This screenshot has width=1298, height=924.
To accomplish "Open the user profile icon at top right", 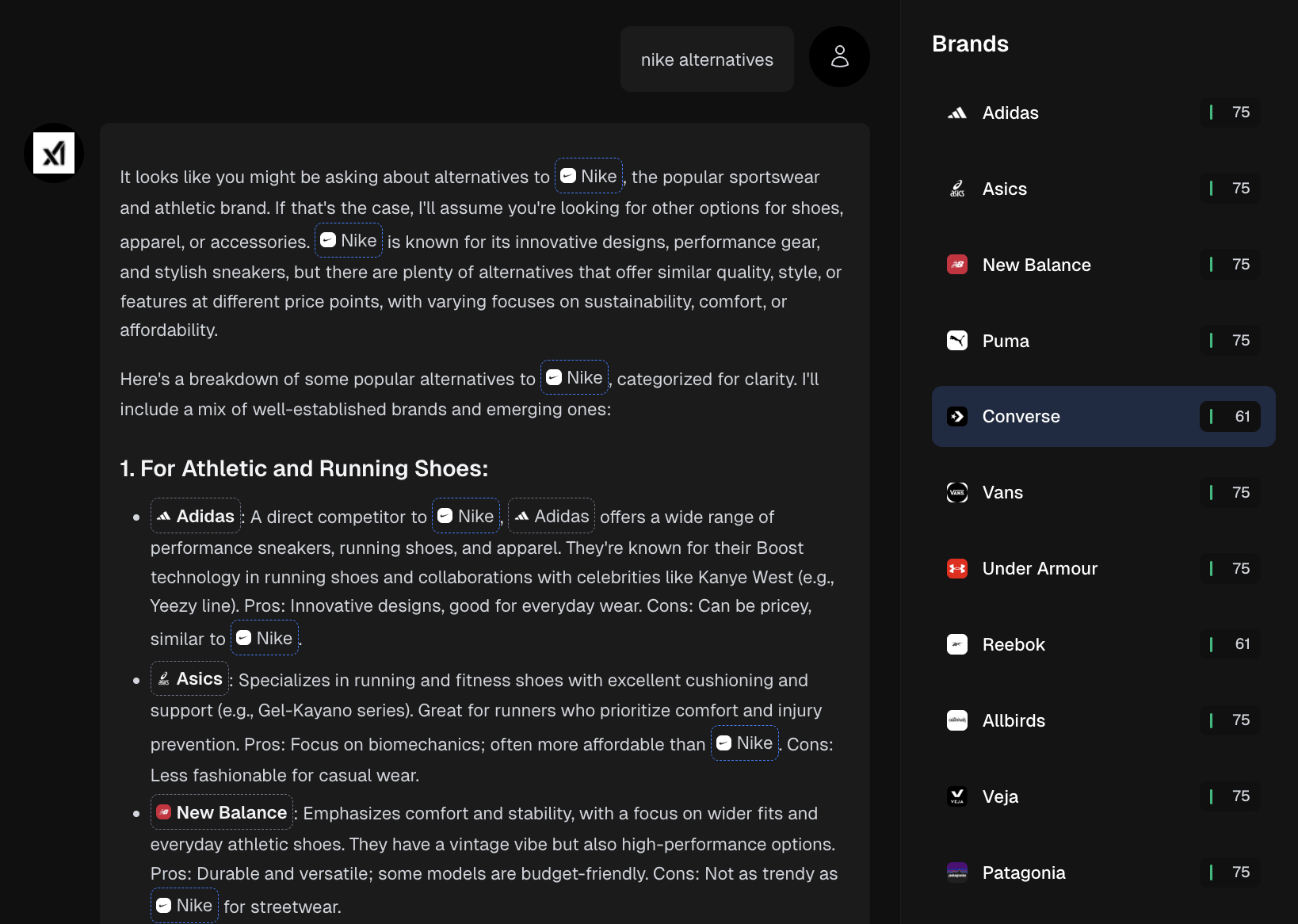I will [839, 57].
